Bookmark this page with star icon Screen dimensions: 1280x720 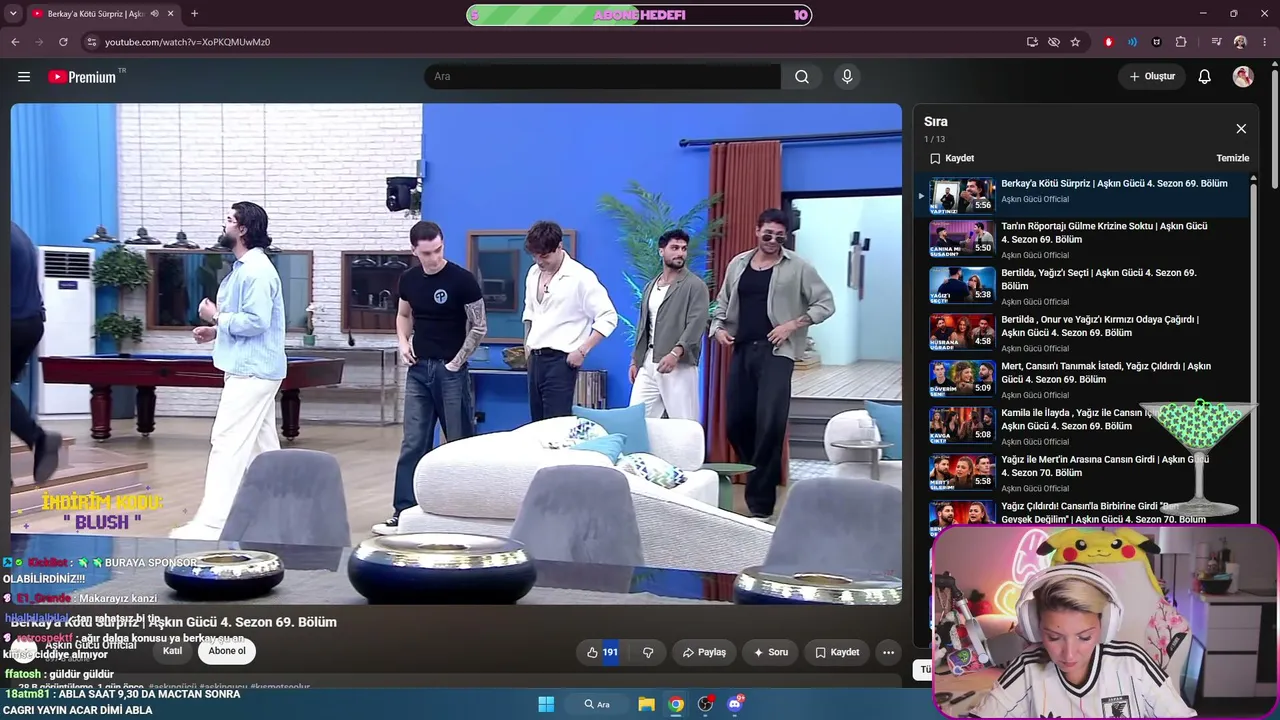pyautogui.click(x=1075, y=42)
